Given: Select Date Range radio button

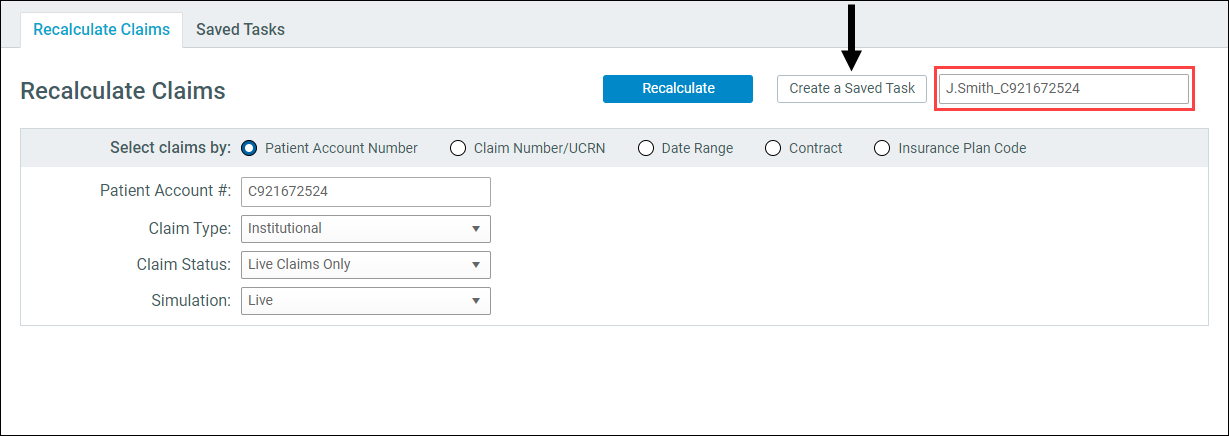Looking at the screenshot, I should (x=646, y=148).
